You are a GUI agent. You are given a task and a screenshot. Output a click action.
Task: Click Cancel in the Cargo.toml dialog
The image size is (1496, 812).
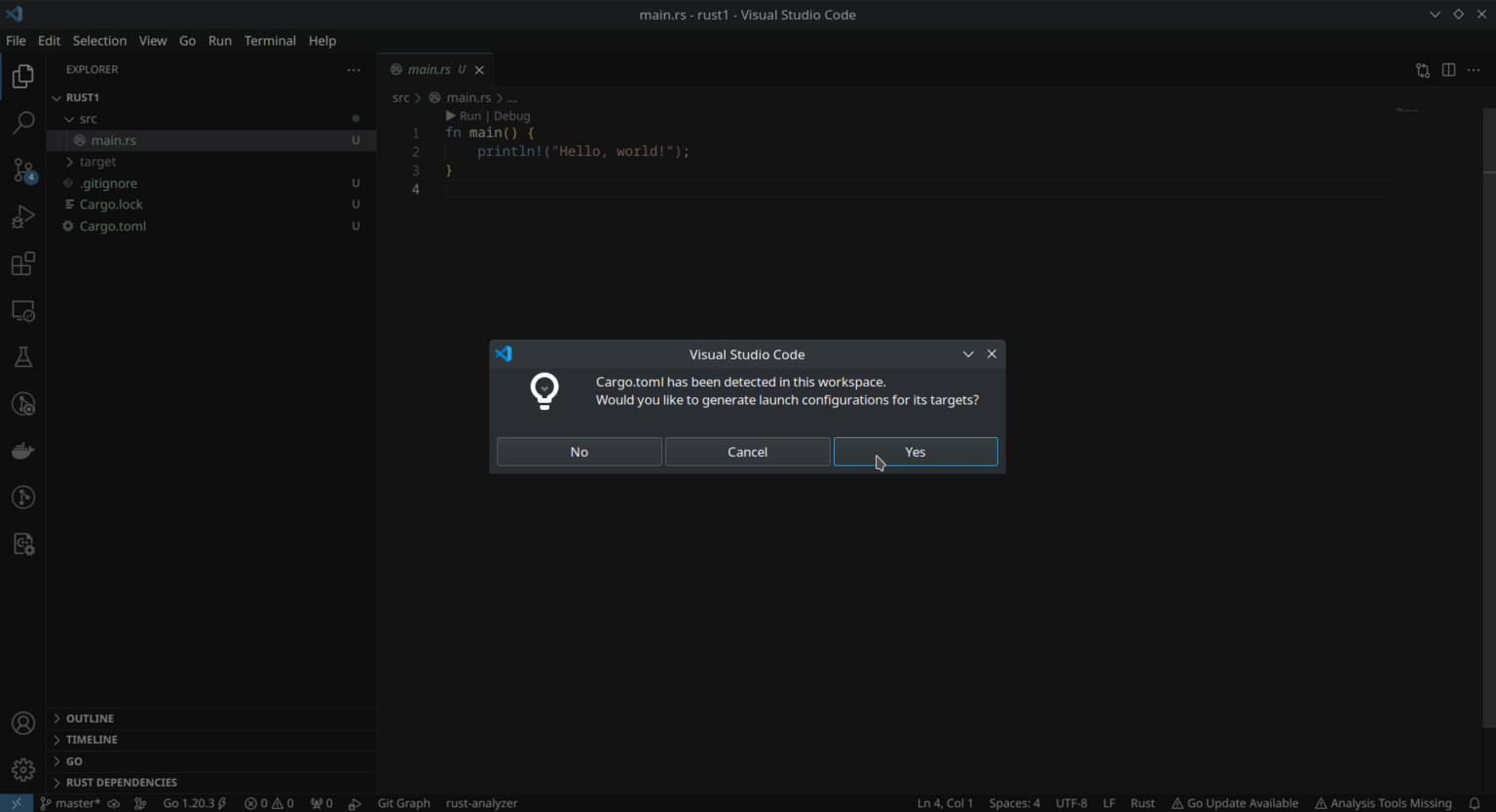point(747,452)
